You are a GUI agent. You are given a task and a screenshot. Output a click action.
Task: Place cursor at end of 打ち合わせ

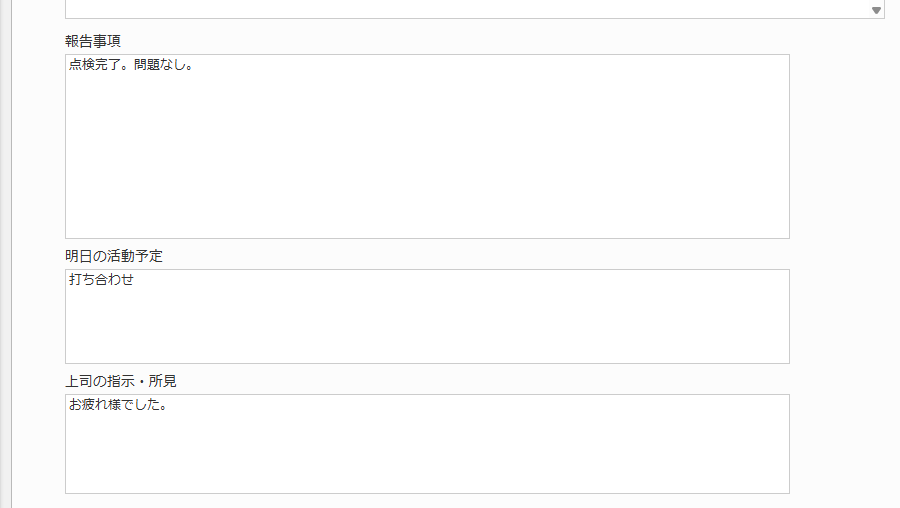tap(135, 280)
